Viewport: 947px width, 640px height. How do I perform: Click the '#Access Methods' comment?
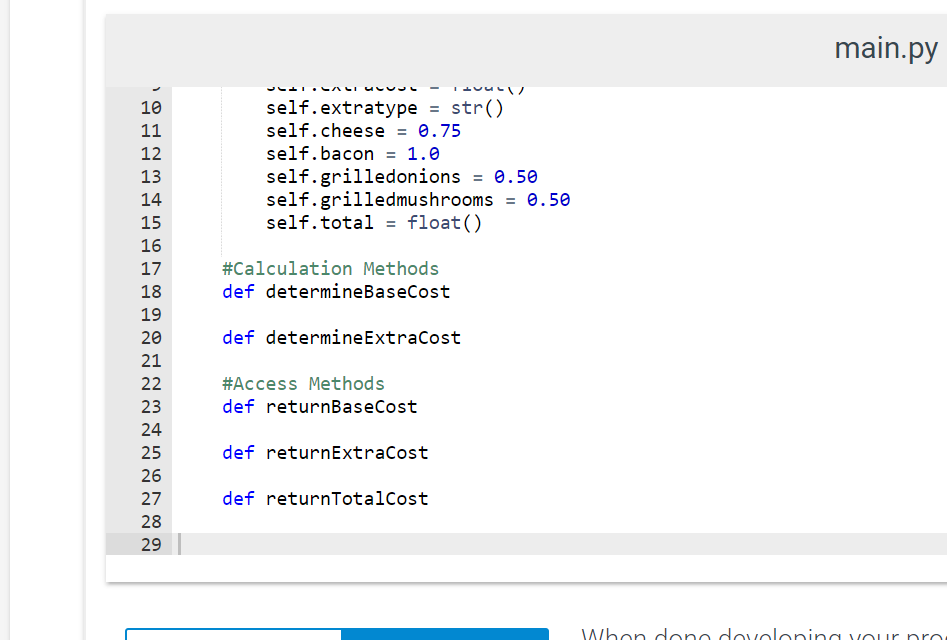(303, 384)
